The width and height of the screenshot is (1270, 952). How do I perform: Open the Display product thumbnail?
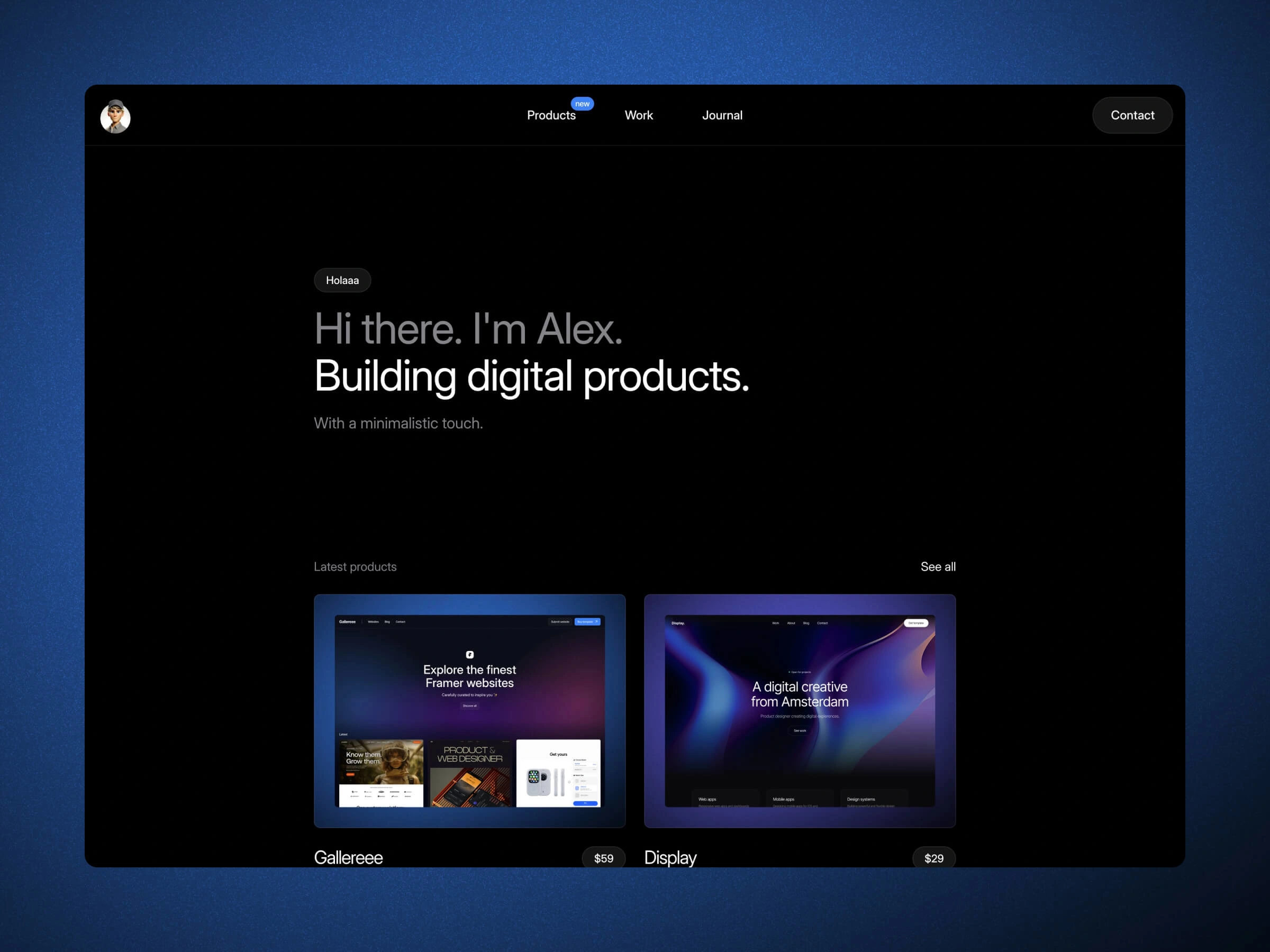(x=800, y=710)
